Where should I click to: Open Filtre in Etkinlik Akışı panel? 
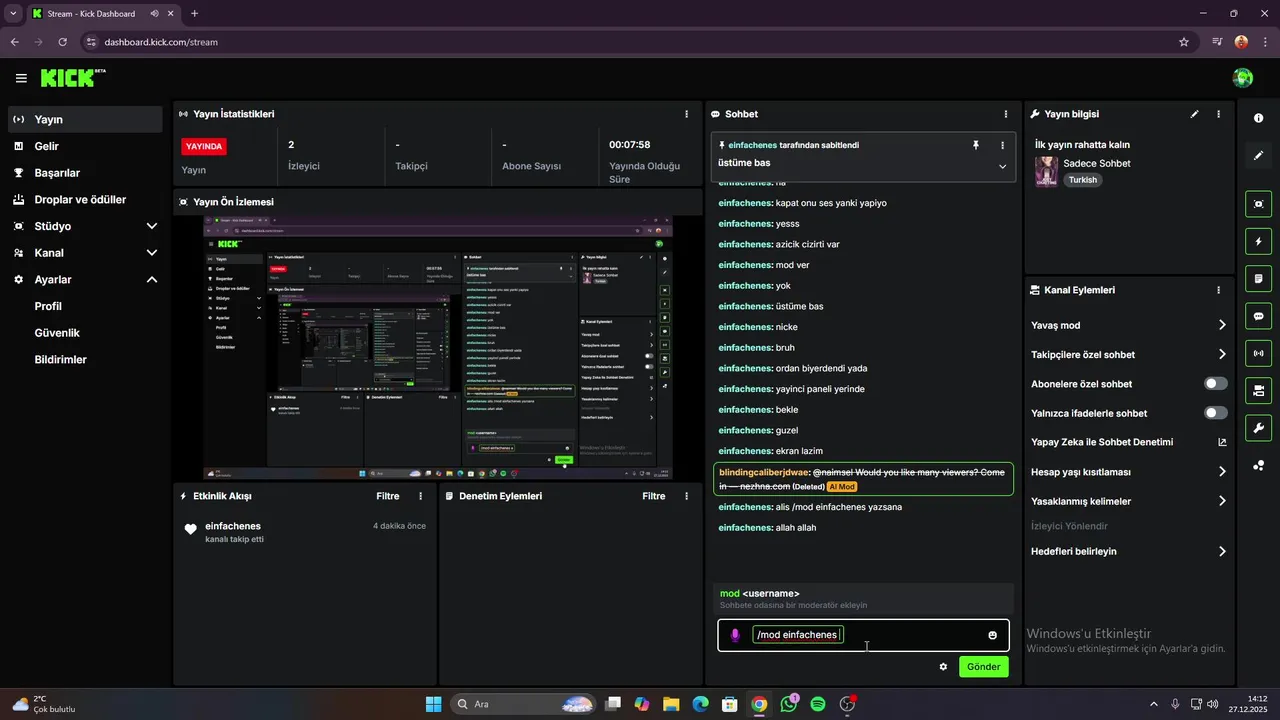[x=388, y=496]
